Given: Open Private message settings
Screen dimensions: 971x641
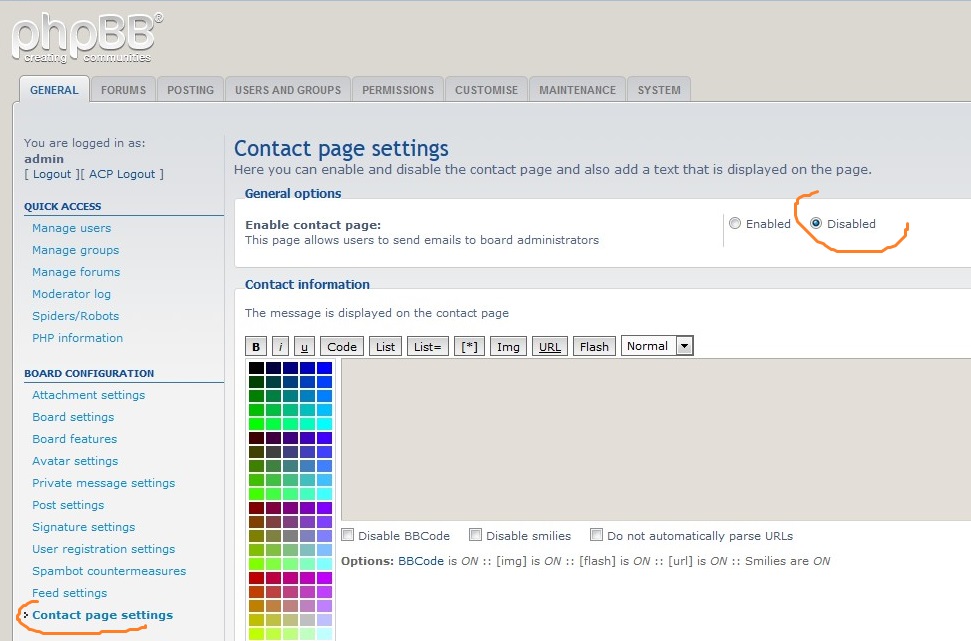Looking at the screenshot, I should click(103, 483).
